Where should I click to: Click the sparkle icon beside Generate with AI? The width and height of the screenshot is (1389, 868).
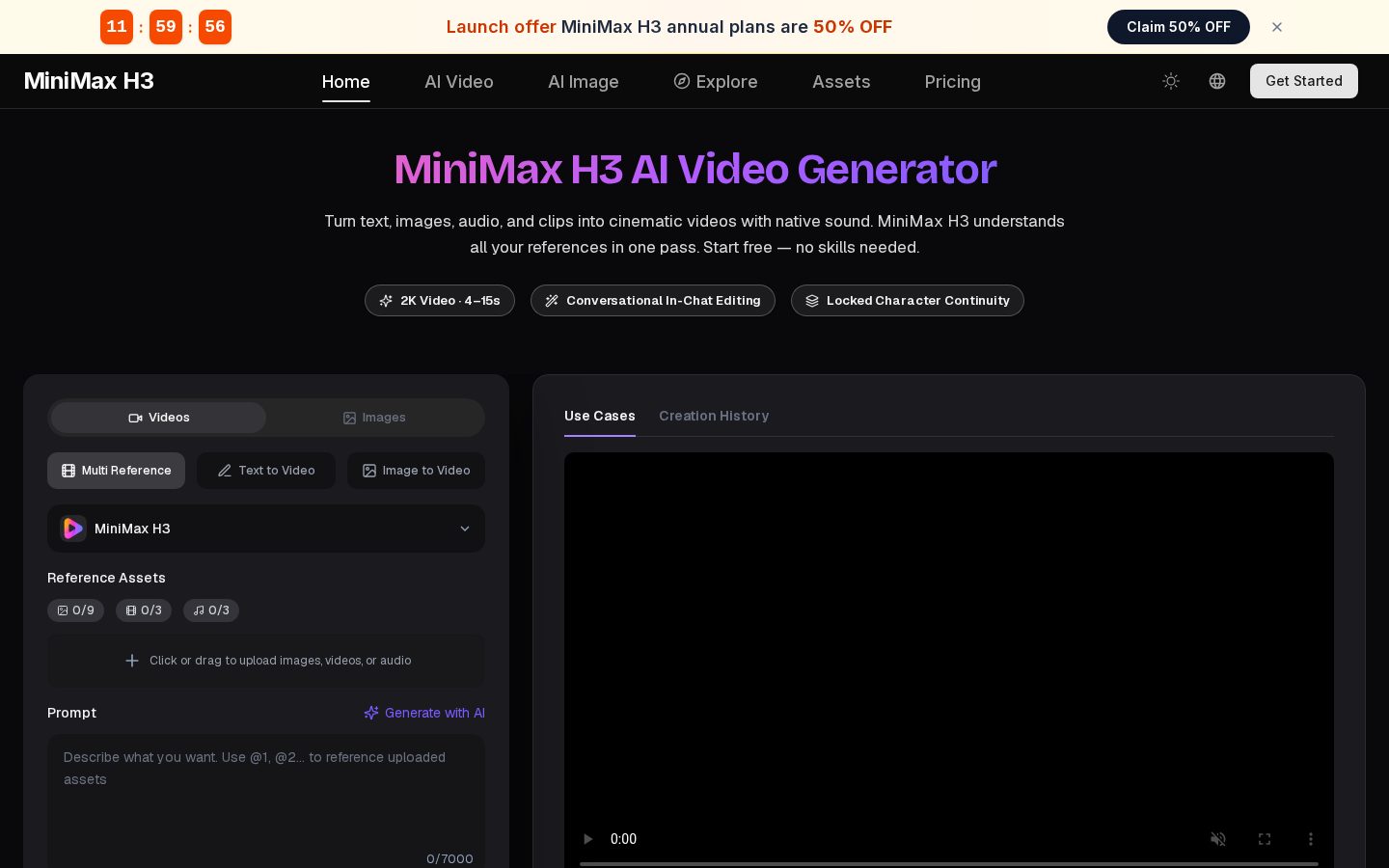tap(371, 713)
